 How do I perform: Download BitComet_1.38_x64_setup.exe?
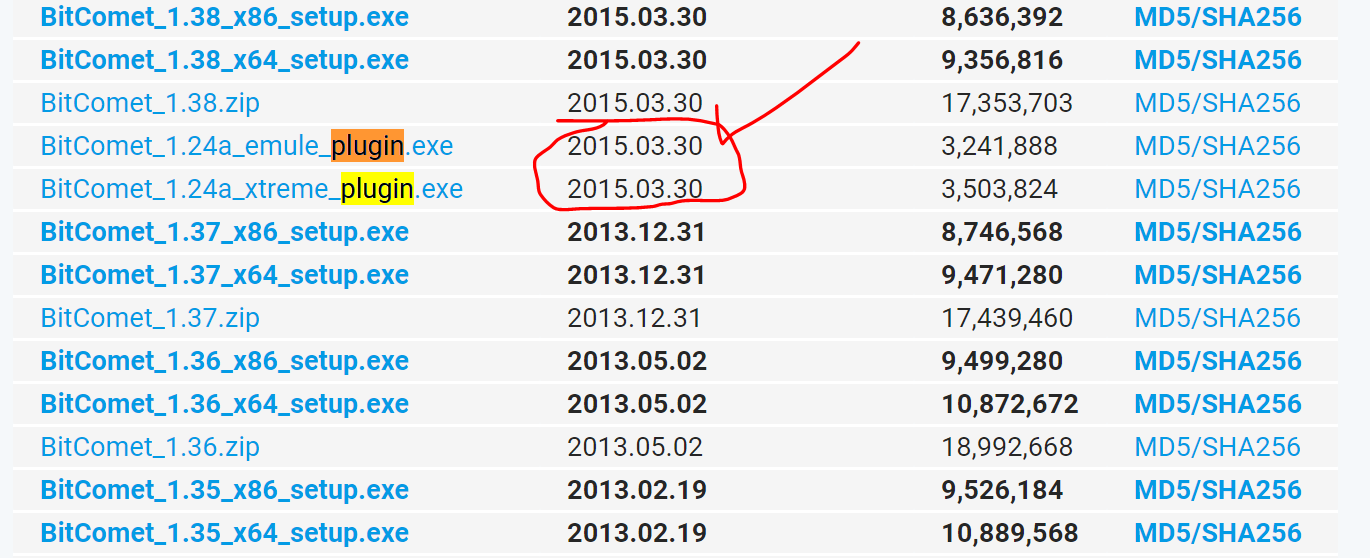[225, 60]
